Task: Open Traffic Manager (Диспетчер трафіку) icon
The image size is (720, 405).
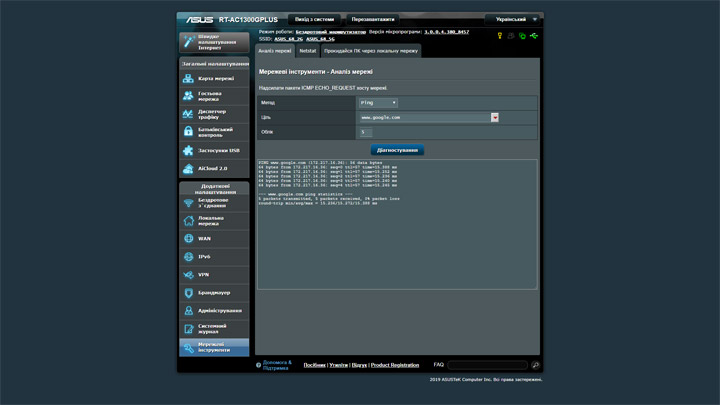Action: (x=188, y=114)
